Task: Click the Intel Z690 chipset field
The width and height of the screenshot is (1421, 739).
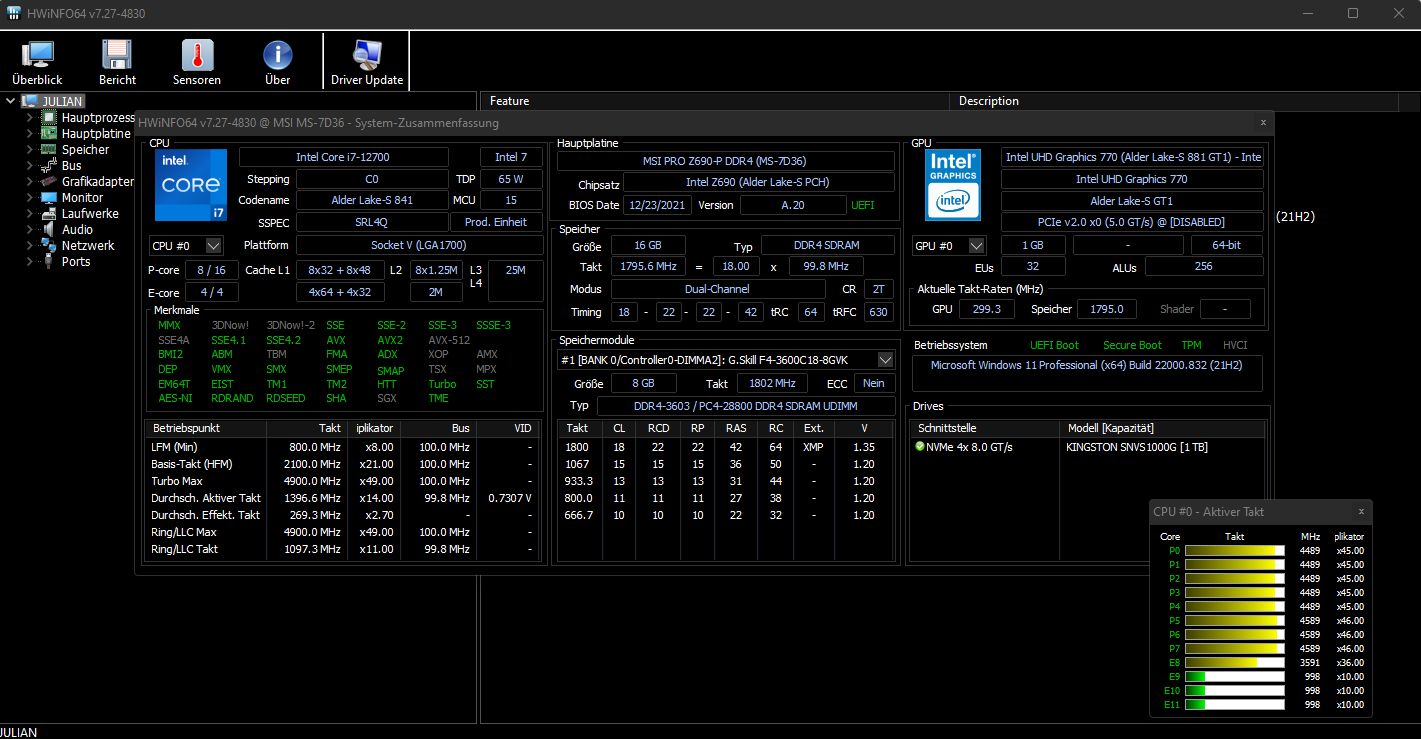Action: click(759, 182)
